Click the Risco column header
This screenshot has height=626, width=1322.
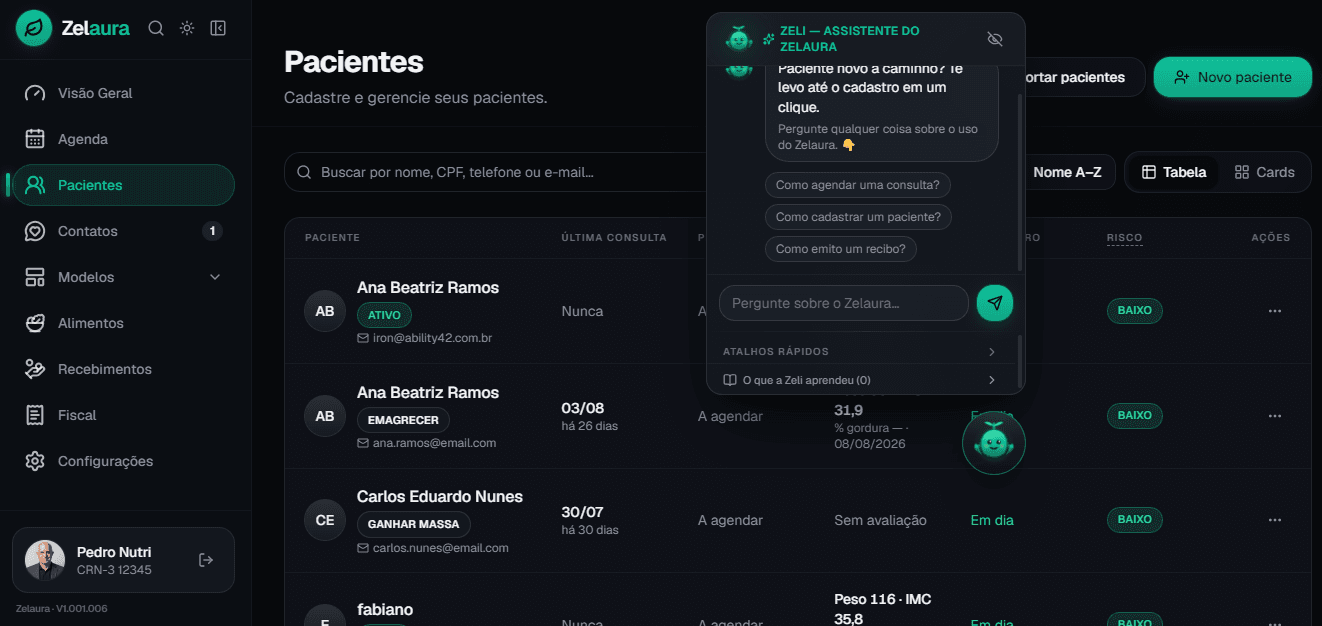[1124, 238]
